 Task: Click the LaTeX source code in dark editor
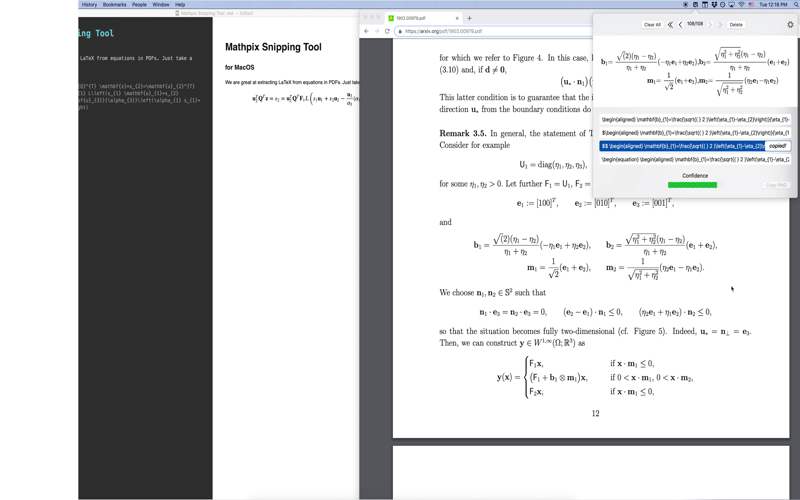pyautogui.click(x=139, y=96)
